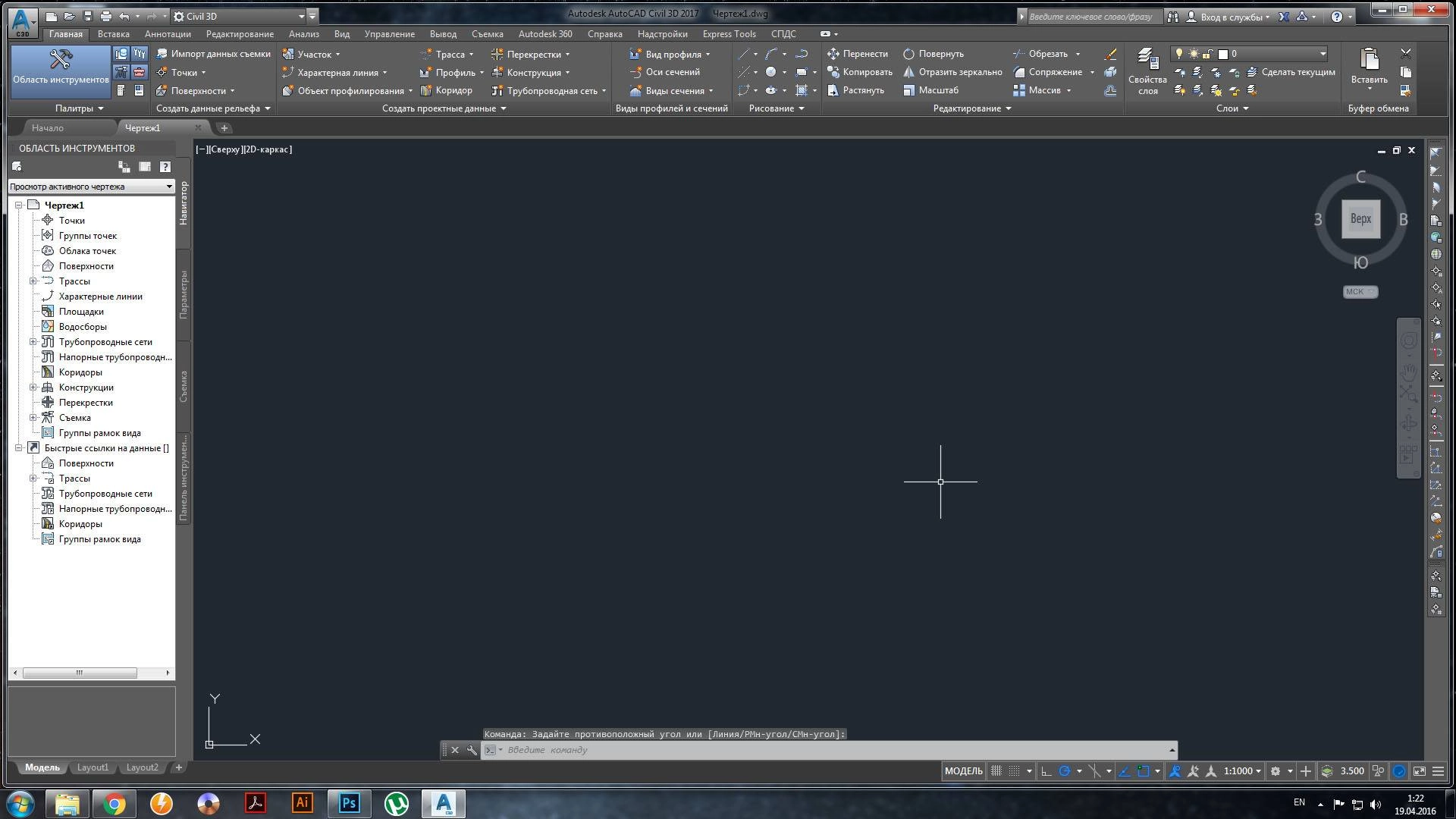This screenshot has width=1456, height=819.
Task: Undo the last action with the arrow icon
Action: click(x=124, y=16)
